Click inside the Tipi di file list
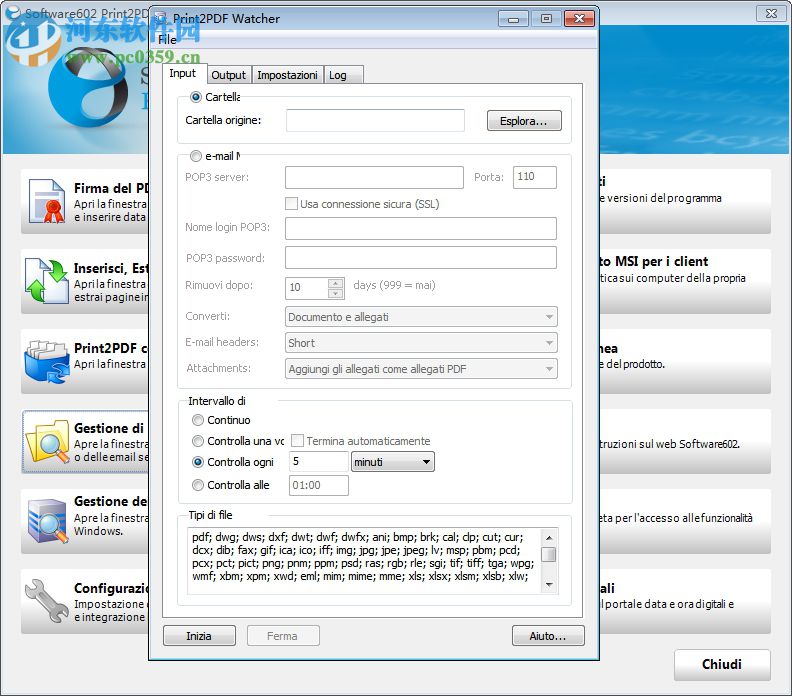 click(x=364, y=561)
